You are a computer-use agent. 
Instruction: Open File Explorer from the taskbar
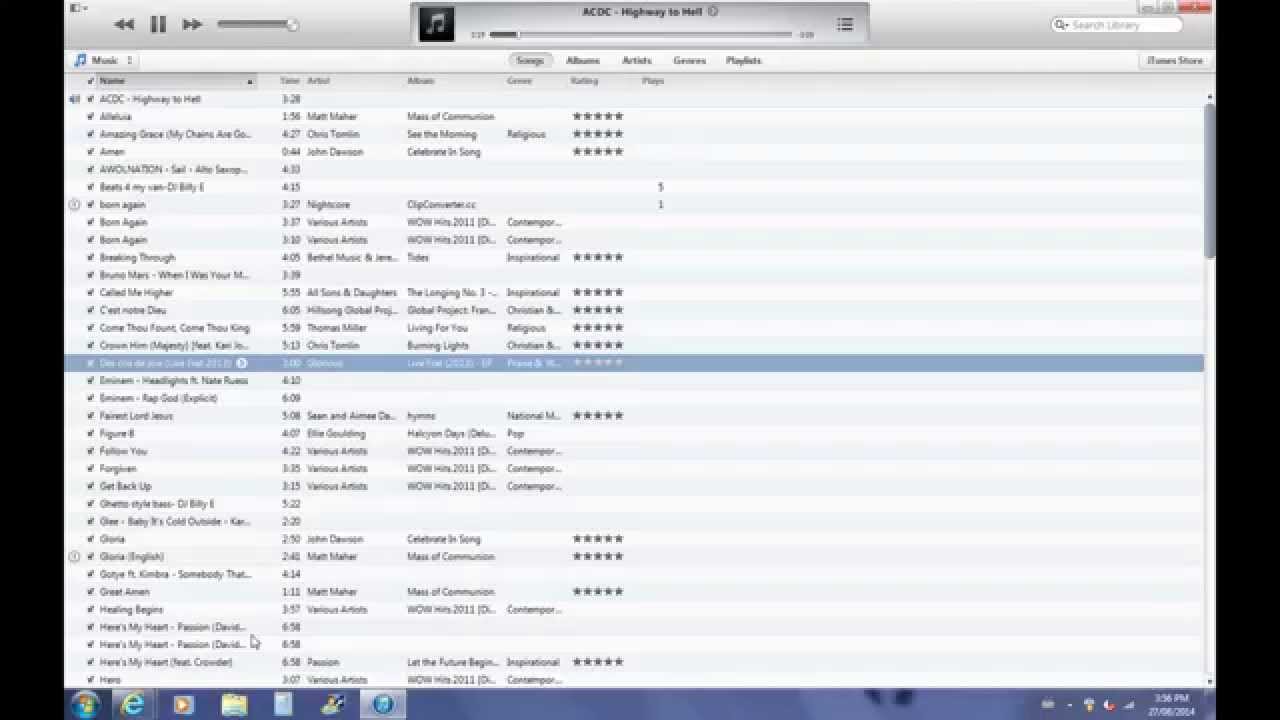(x=234, y=704)
